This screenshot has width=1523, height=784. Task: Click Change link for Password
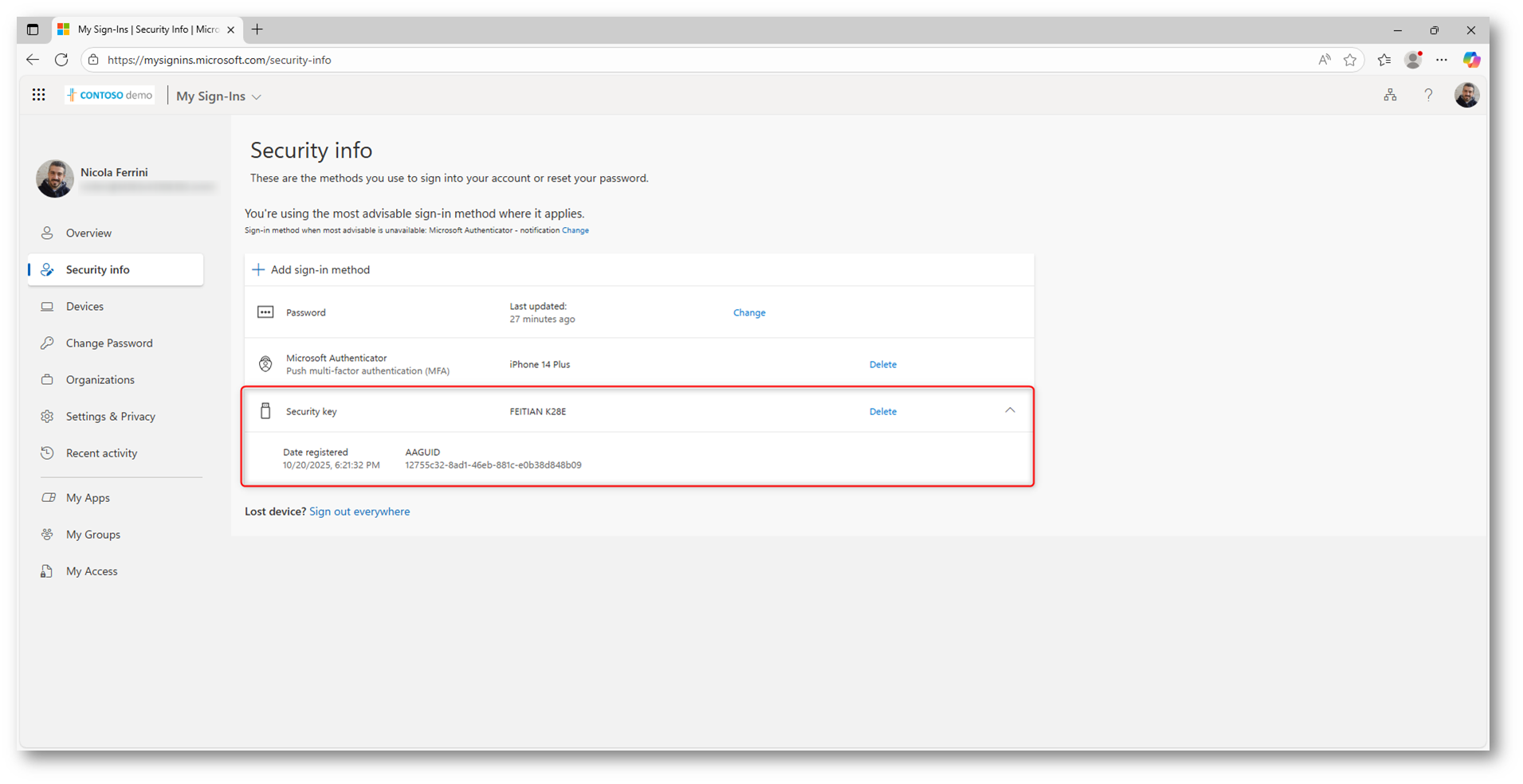(748, 313)
